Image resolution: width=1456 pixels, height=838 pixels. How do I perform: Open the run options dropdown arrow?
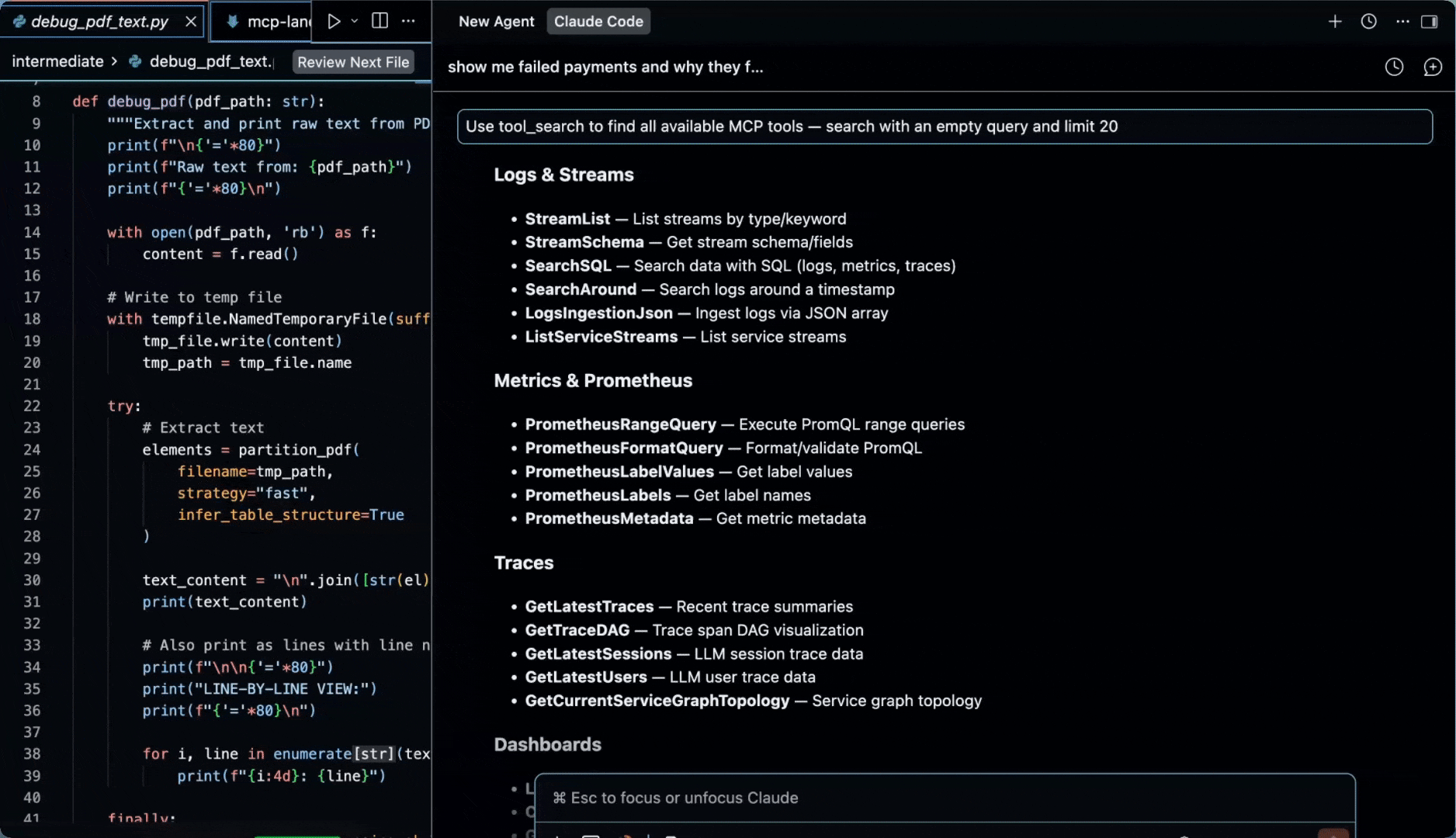pos(355,21)
